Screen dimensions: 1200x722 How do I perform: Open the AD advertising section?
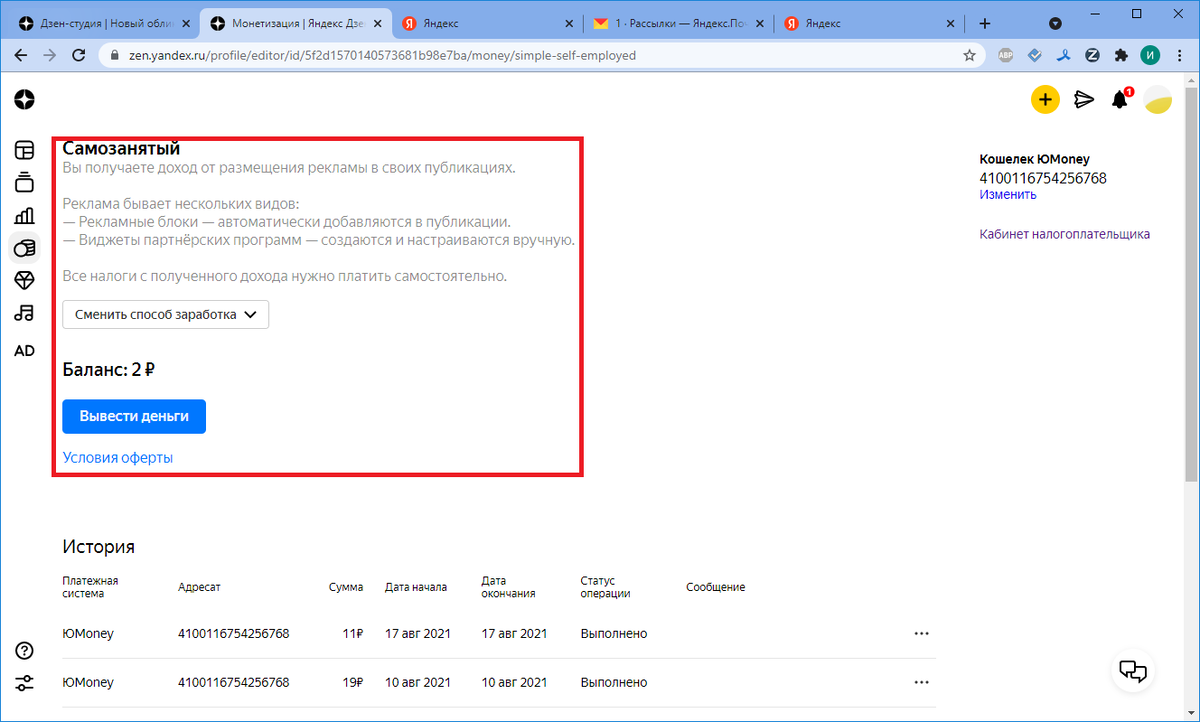pyautogui.click(x=24, y=350)
